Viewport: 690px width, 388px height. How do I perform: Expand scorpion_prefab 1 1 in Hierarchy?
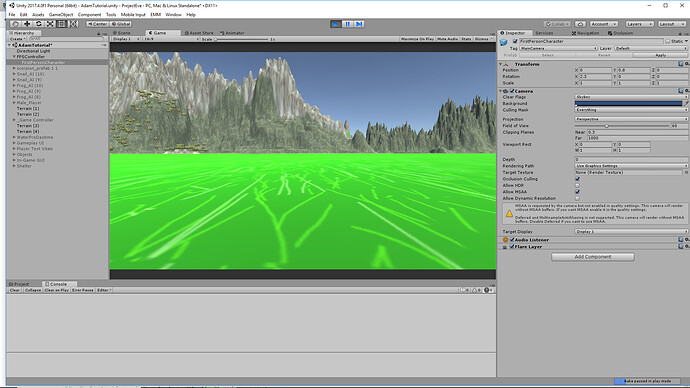coord(14,68)
